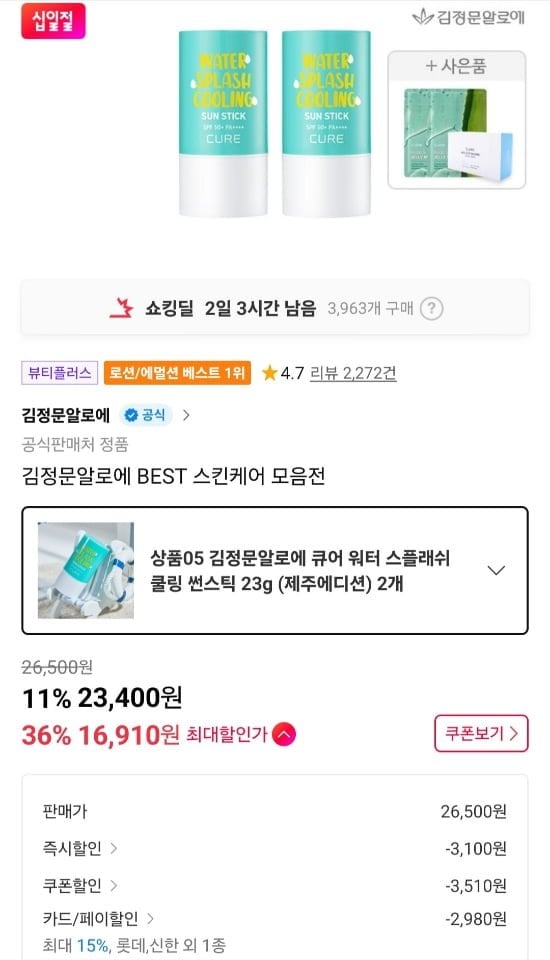Open the 쿠폰보기 button
The height and width of the screenshot is (960, 550).
coord(481,733)
